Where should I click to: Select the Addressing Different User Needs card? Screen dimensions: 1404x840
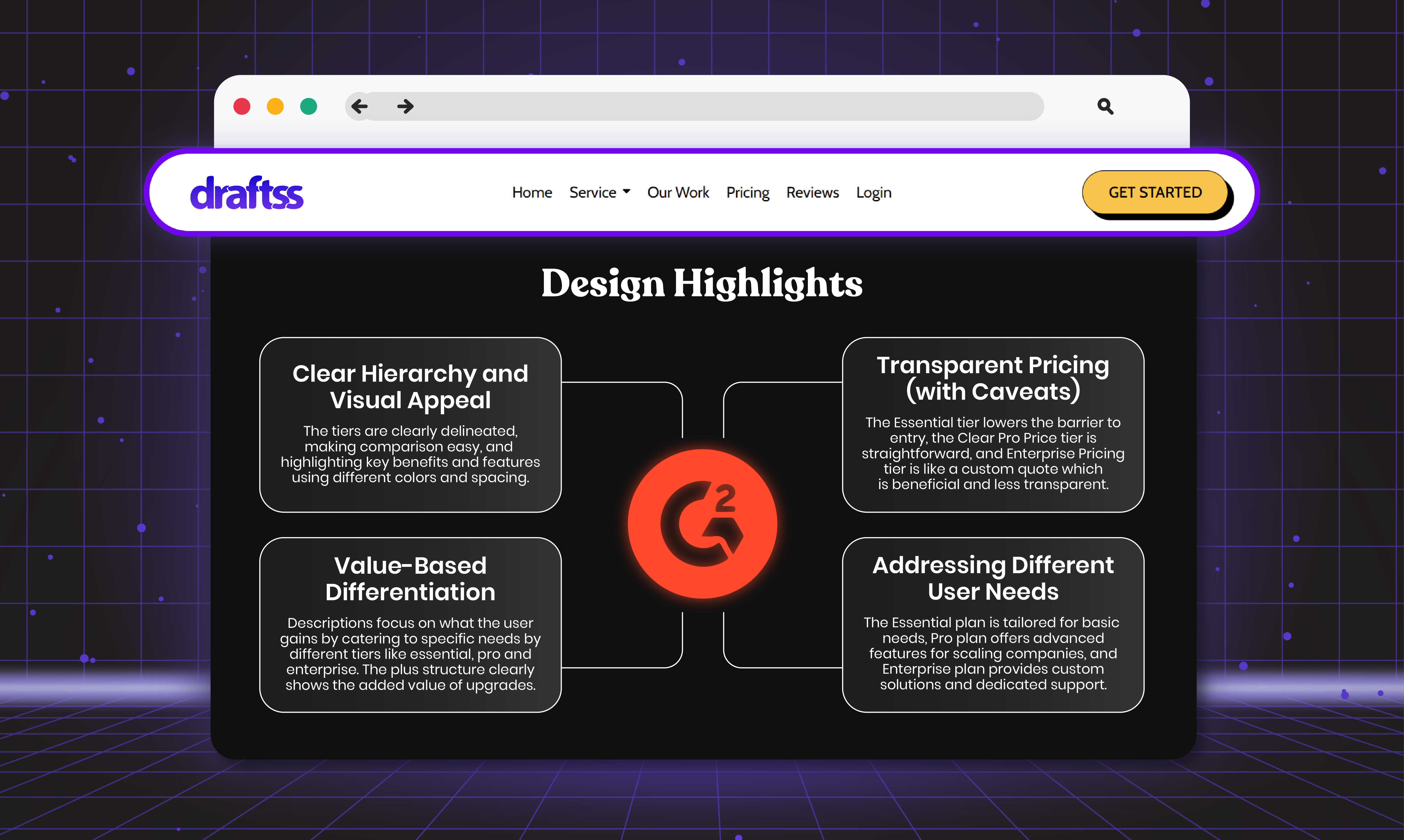(993, 623)
